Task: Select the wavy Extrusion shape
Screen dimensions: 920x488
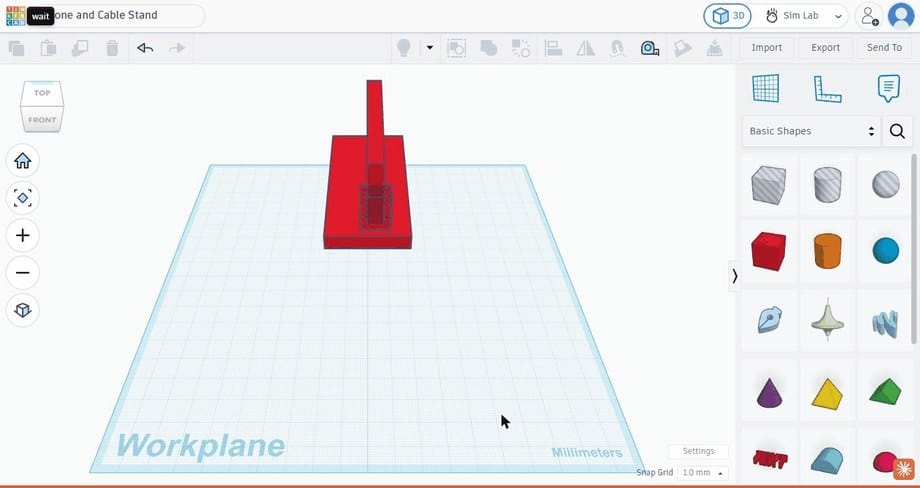Action: click(x=885, y=324)
